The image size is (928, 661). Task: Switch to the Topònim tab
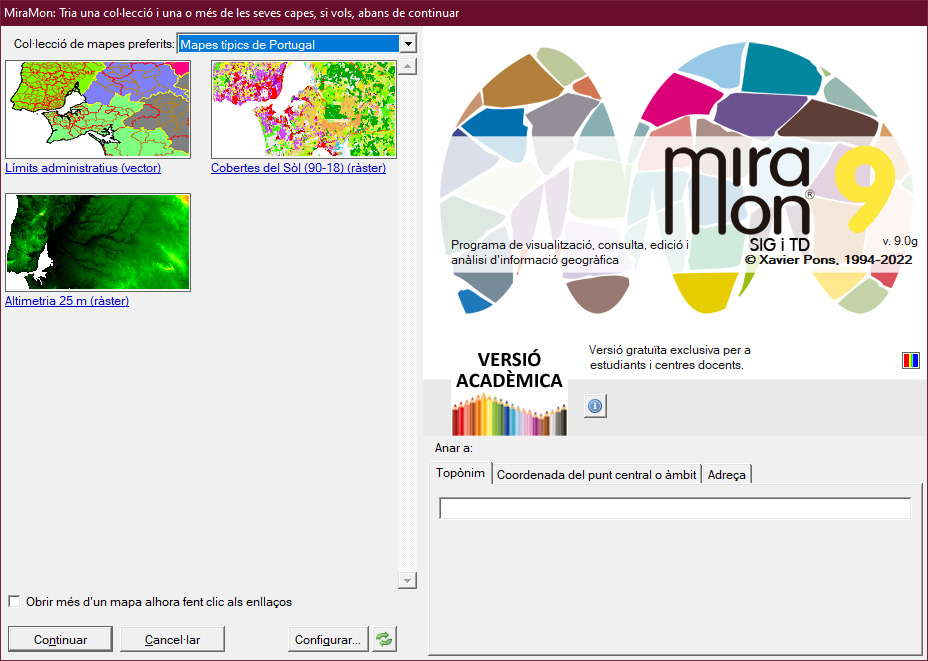click(x=460, y=473)
